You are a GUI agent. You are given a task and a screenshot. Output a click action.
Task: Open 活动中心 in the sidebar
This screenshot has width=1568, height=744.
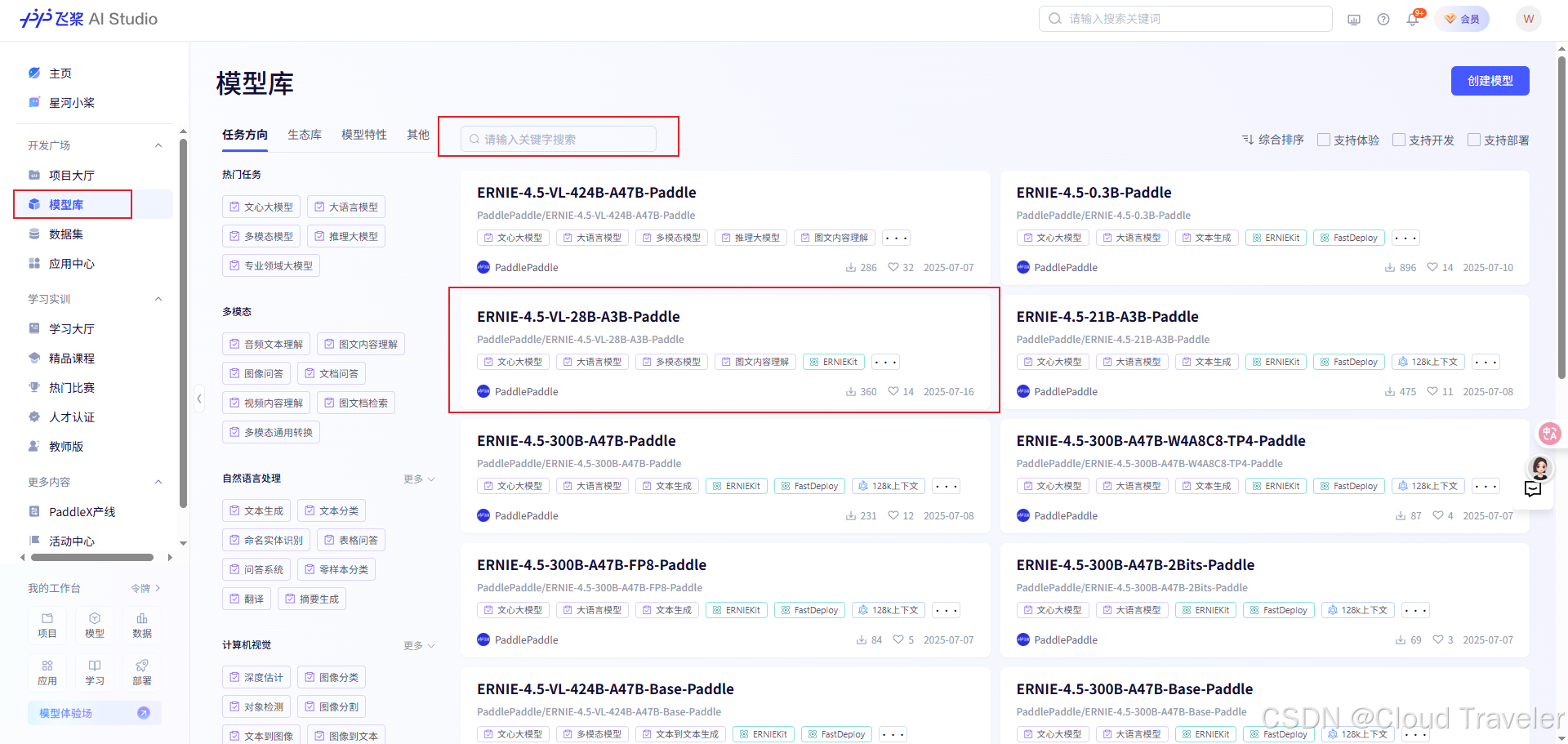coord(72,541)
